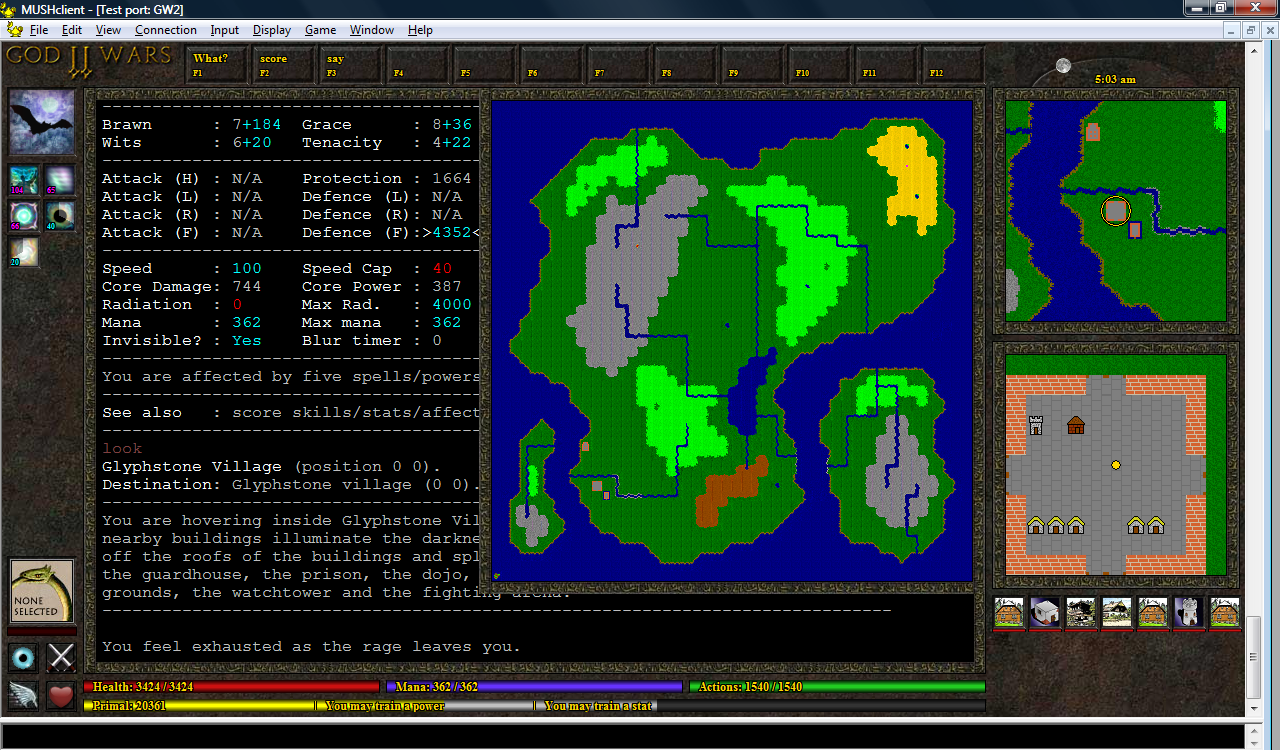Click the moon phase icon beside the clock
1280x750 pixels.
[1063, 66]
